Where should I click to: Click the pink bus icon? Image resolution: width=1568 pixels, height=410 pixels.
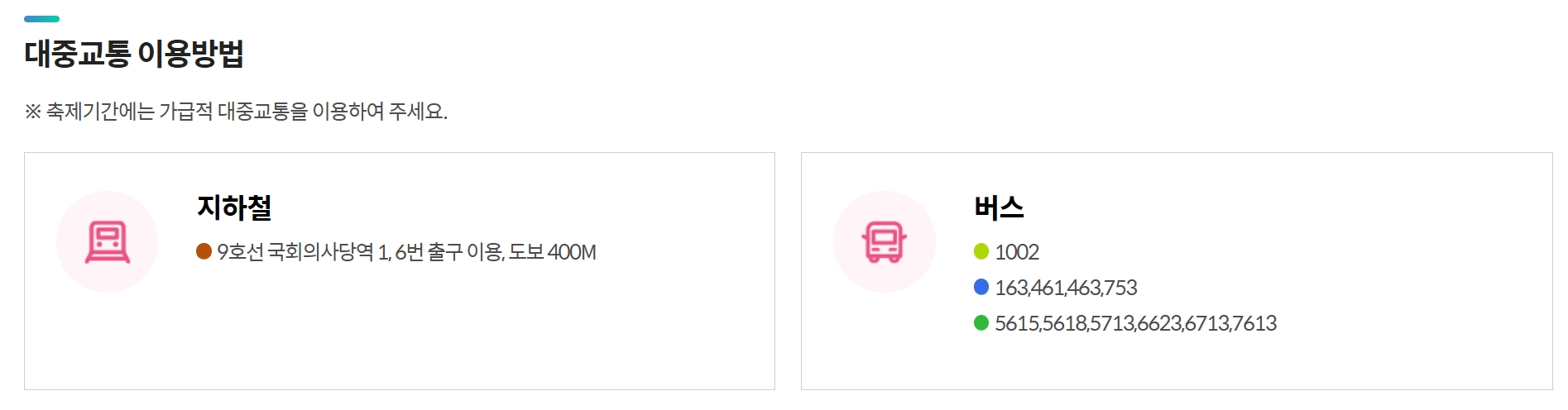[885, 242]
